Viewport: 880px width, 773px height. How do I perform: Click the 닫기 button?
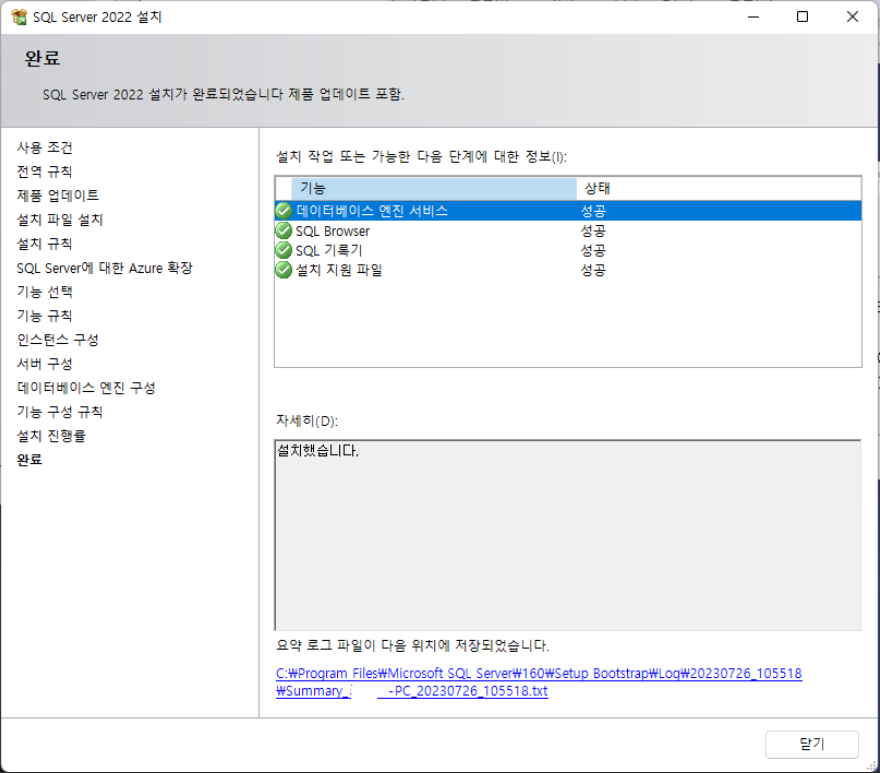pyautogui.click(x=812, y=744)
